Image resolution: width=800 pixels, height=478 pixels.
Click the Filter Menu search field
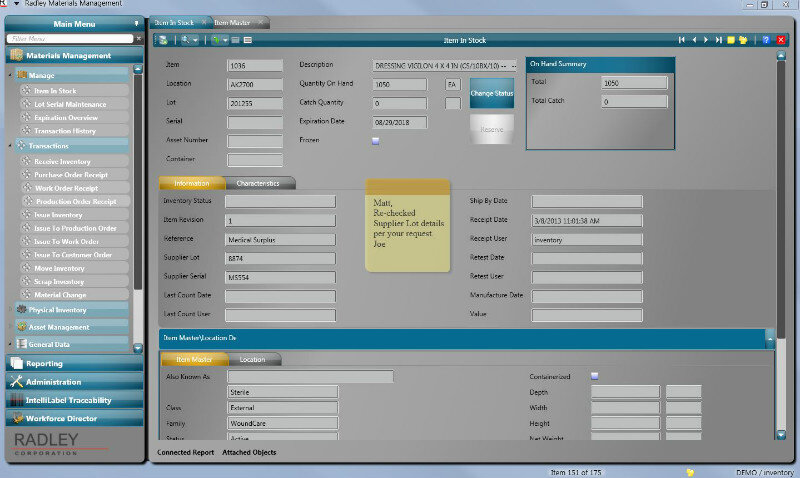(x=70, y=39)
